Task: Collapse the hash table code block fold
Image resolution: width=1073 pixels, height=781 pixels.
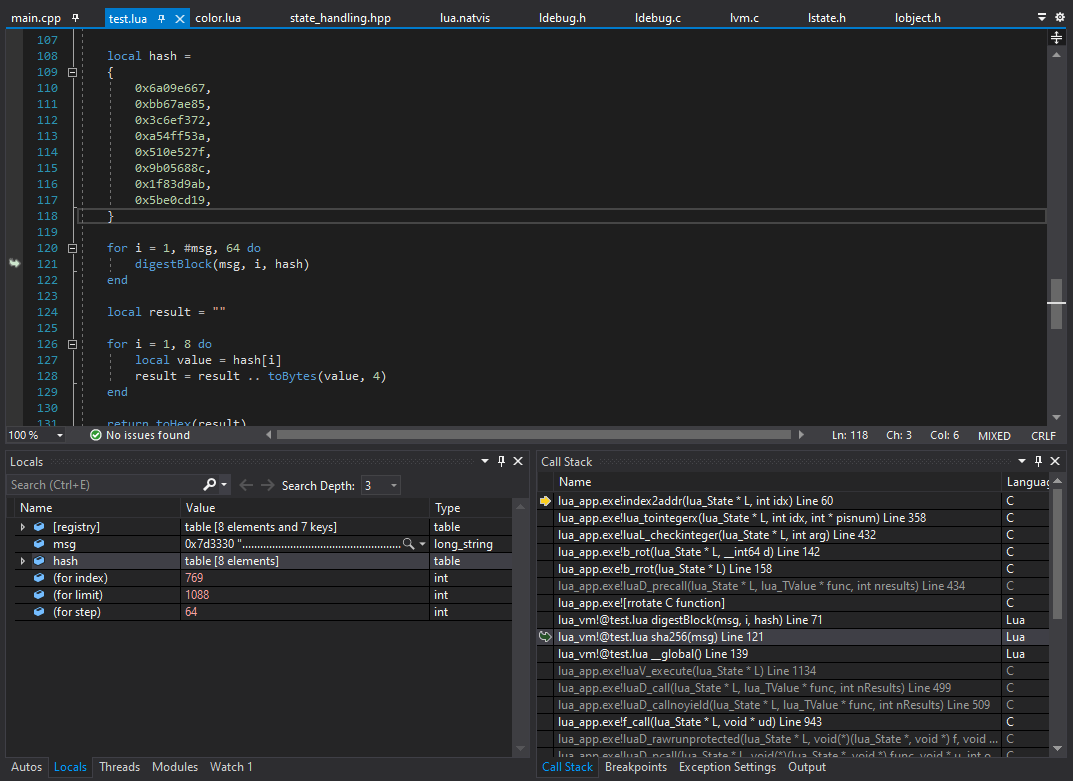Action: point(72,72)
